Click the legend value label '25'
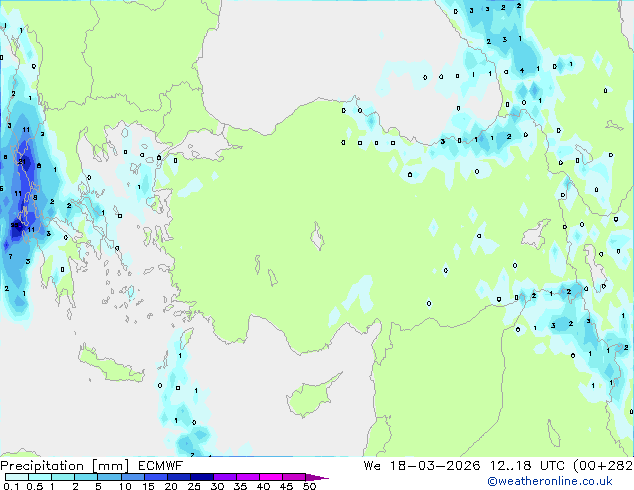The height and width of the screenshot is (490, 634). click(x=194, y=486)
